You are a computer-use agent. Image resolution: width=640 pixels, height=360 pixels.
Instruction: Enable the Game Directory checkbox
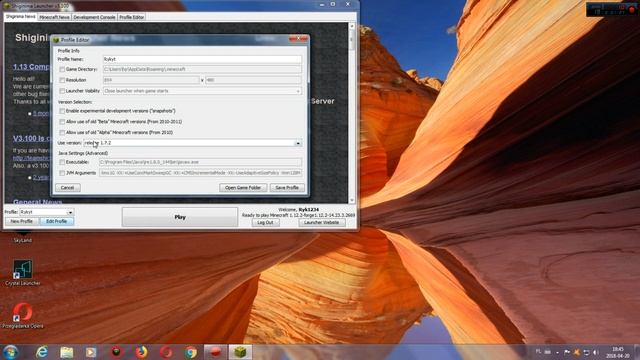[x=62, y=69]
